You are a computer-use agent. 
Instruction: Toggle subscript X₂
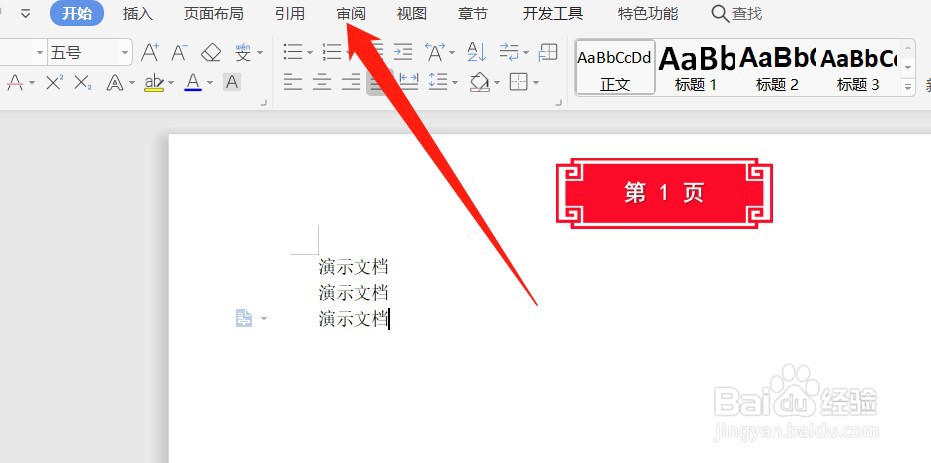click(x=83, y=83)
